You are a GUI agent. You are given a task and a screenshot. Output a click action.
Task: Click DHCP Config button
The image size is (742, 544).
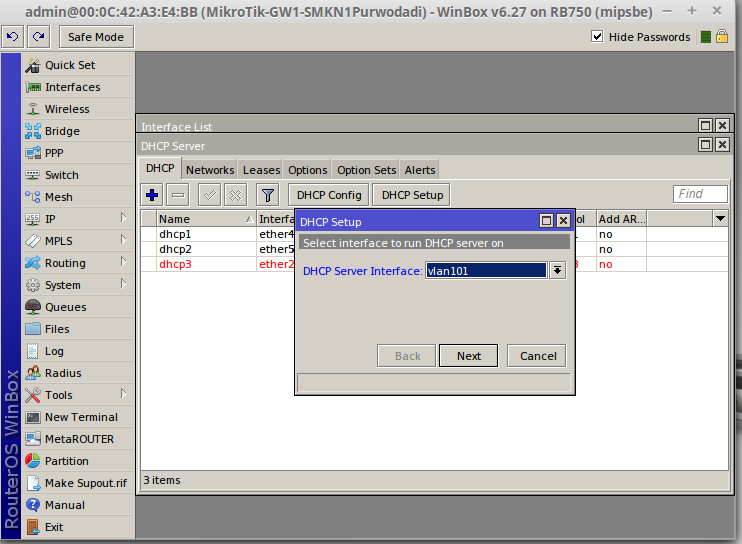(x=329, y=195)
